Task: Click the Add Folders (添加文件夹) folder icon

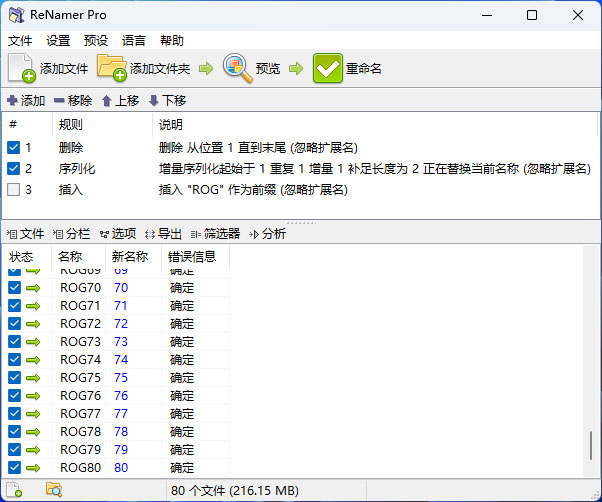Action: tap(111, 68)
